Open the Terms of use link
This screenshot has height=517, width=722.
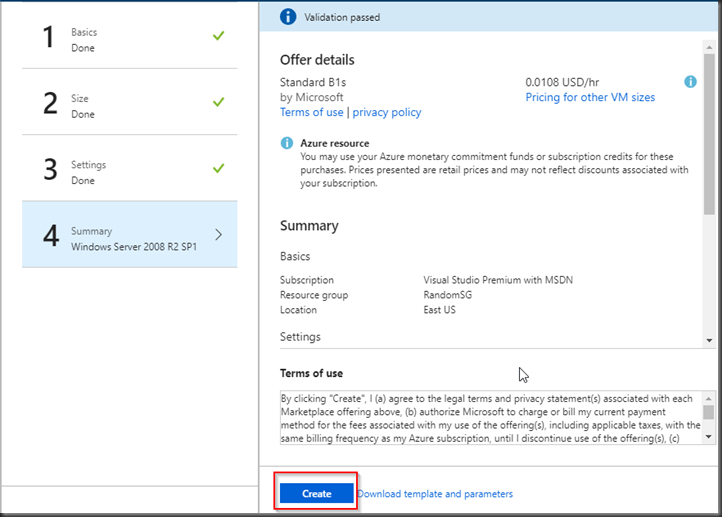[x=312, y=113]
